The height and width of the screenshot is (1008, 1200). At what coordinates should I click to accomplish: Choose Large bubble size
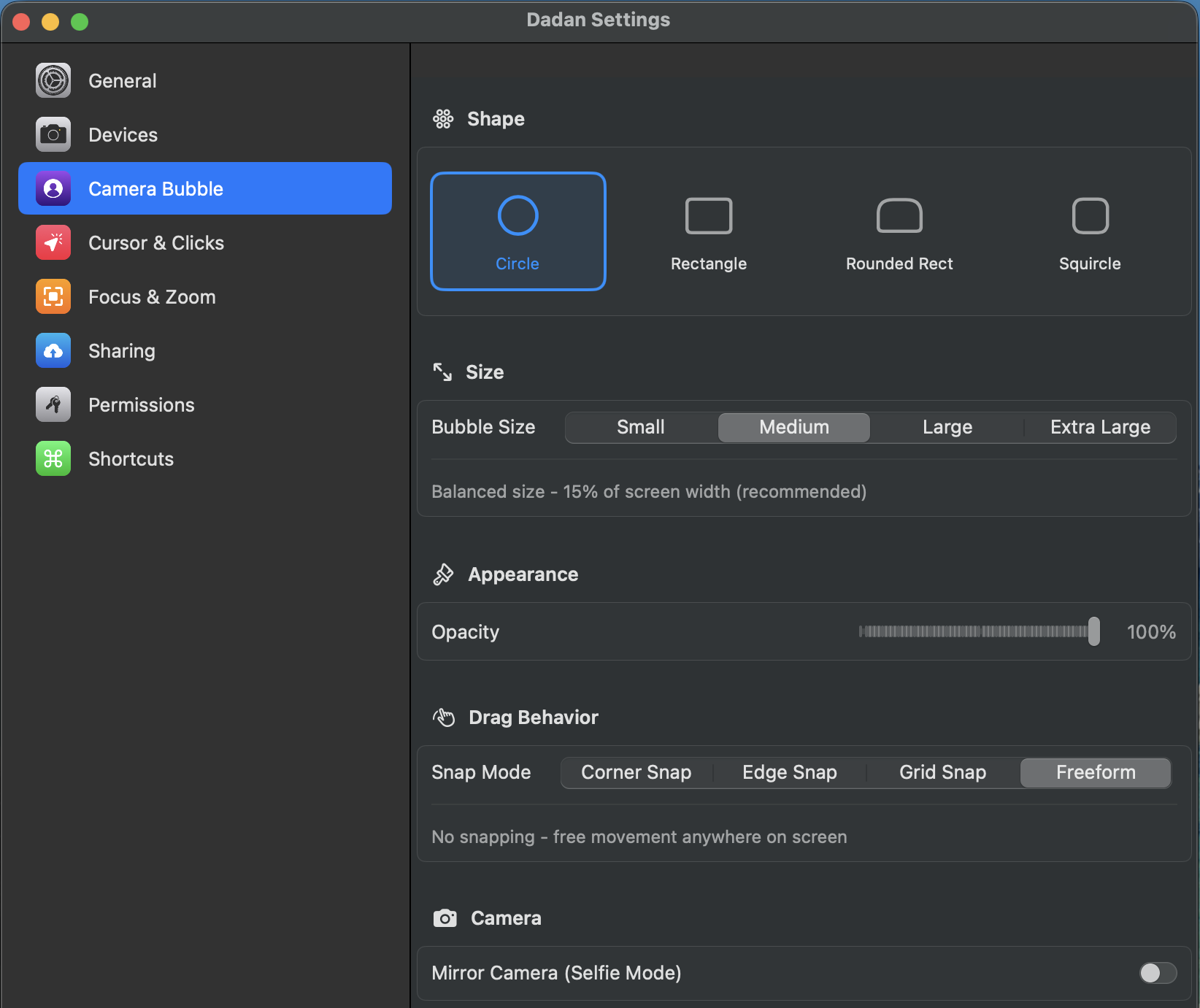click(x=947, y=427)
